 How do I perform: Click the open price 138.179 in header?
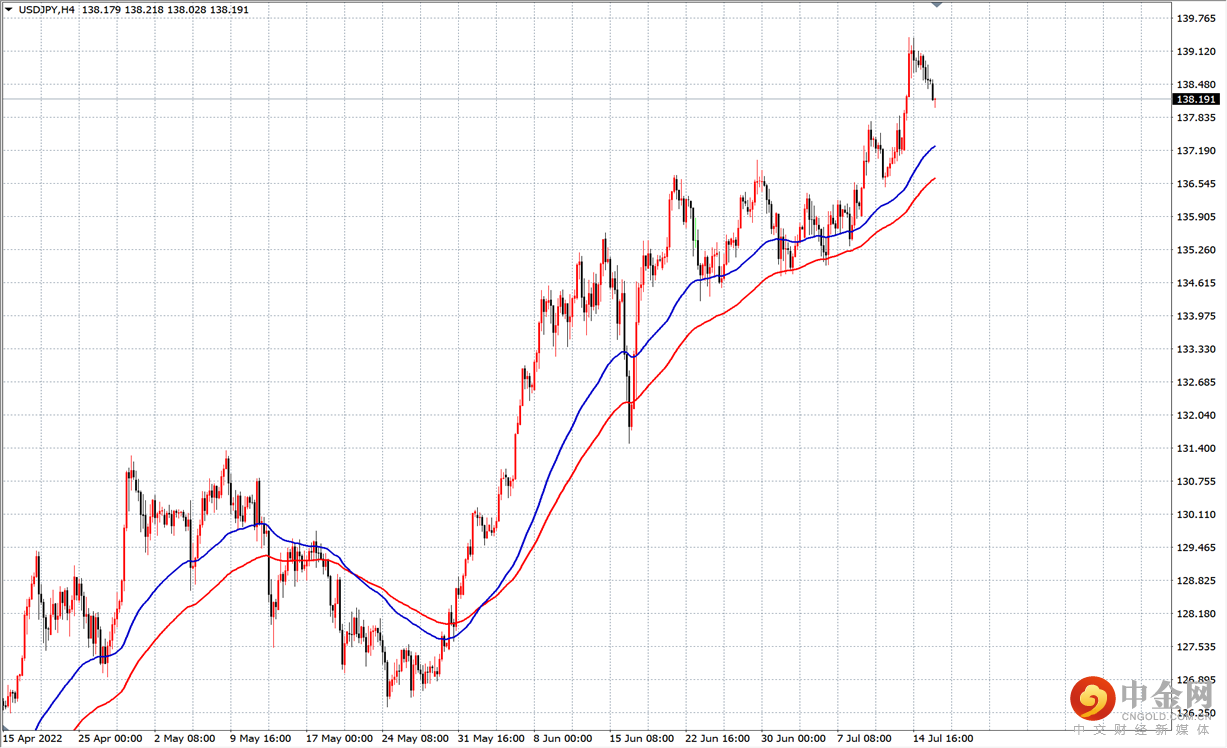pyautogui.click(x=100, y=9)
